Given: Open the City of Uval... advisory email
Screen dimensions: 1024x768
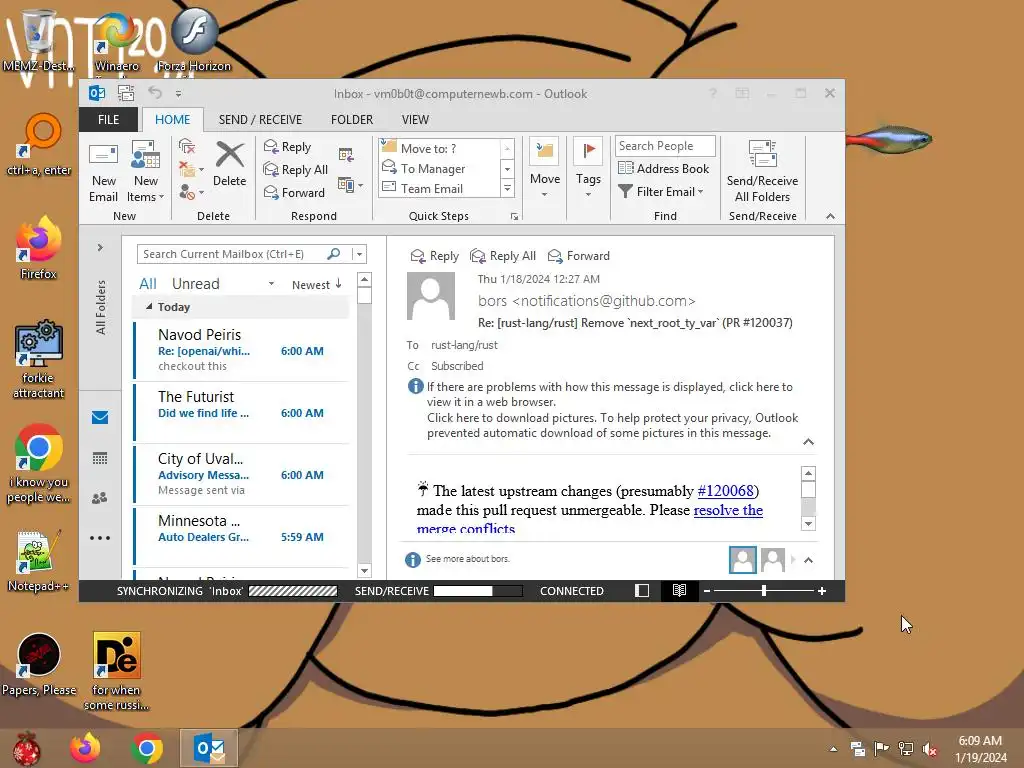Looking at the screenshot, I should pyautogui.click(x=242, y=473).
